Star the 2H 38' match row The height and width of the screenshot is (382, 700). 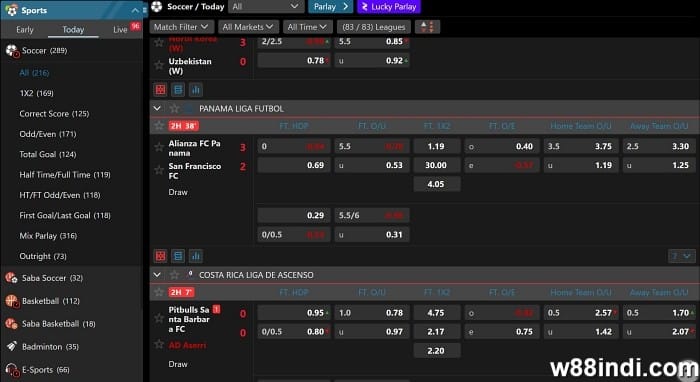[x=159, y=126]
